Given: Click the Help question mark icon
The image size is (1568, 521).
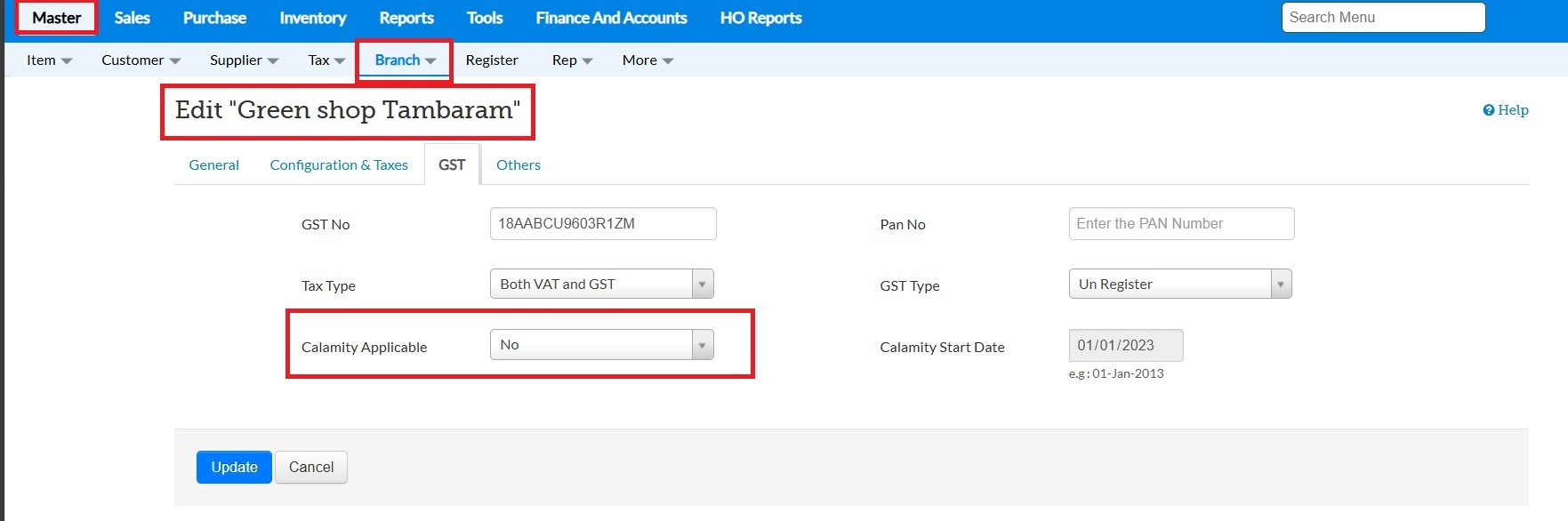Looking at the screenshot, I should click(x=1488, y=110).
